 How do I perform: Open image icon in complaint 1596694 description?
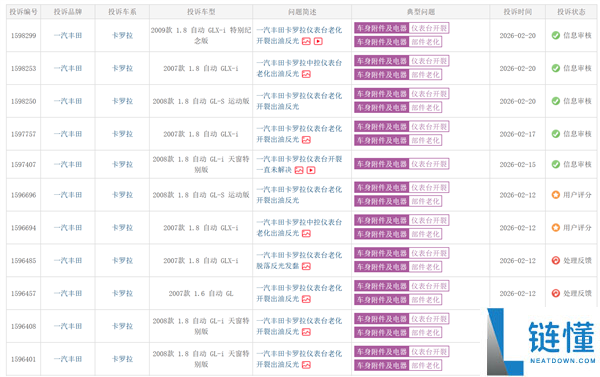point(307,233)
